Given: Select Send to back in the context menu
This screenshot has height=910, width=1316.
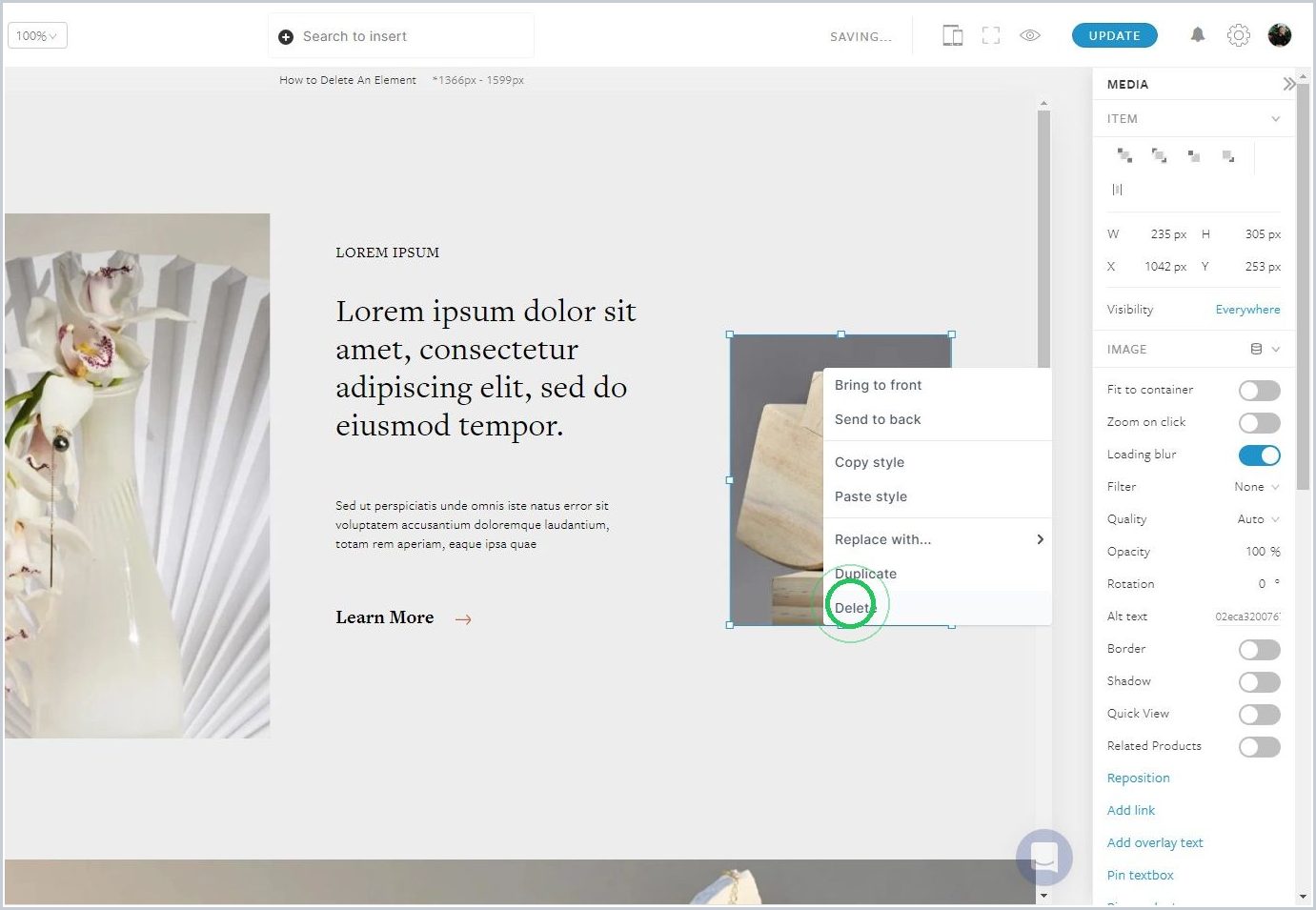Looking at the screenshot, I should click(938, 419).
